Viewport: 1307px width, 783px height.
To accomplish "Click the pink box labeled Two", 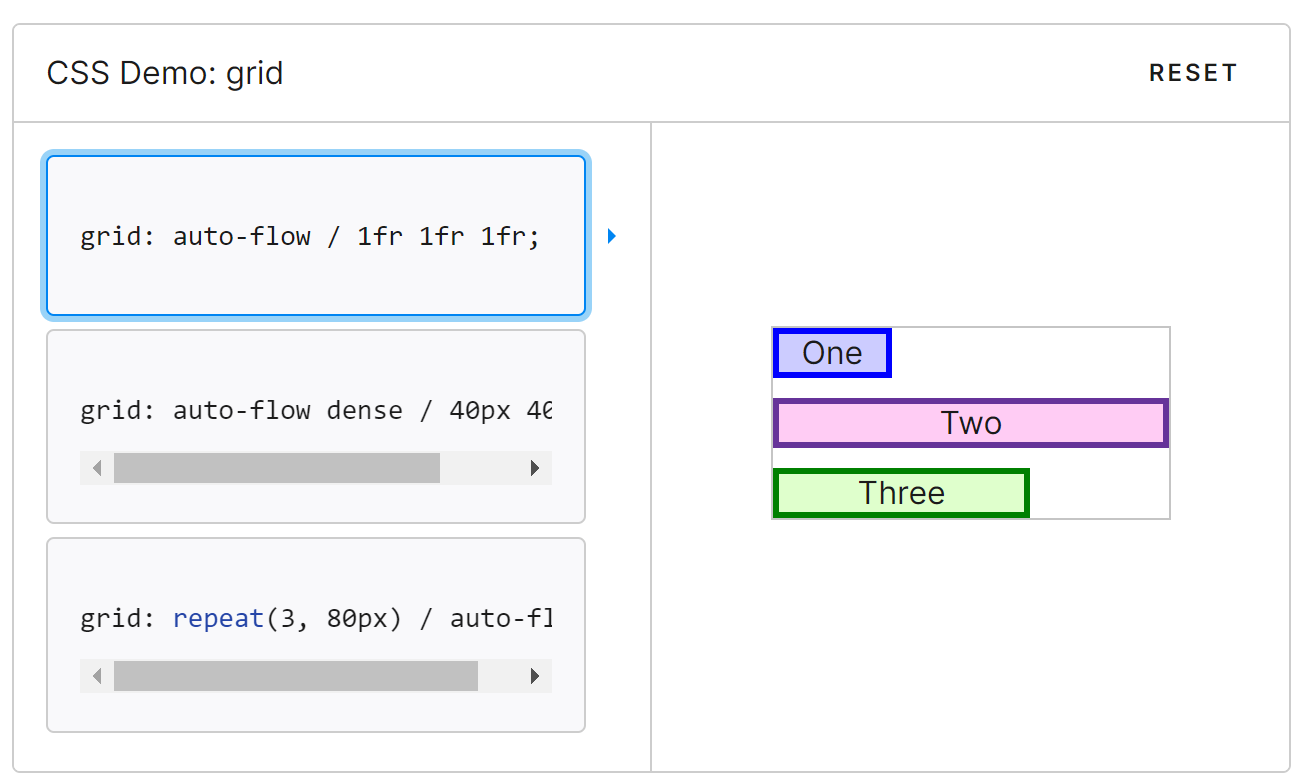I will [971, 423].
